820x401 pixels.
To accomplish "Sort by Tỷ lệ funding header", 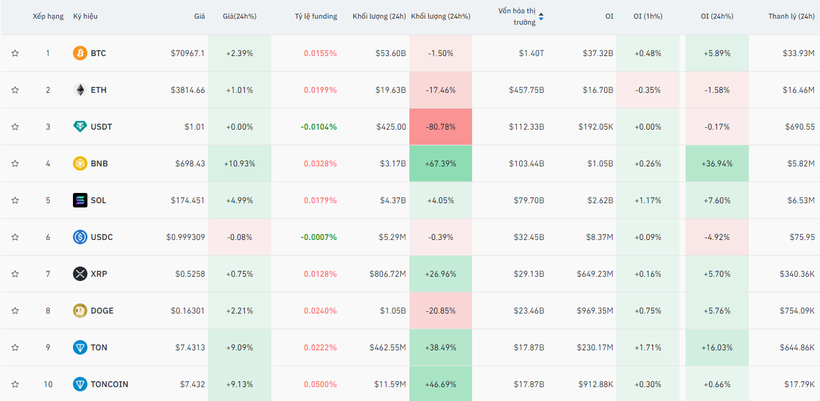I will click(x=316, y=17).
